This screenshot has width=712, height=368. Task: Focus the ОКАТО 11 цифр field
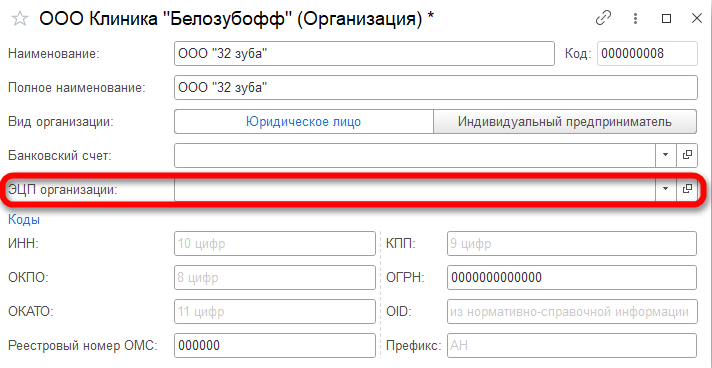(x=275, y=312)
